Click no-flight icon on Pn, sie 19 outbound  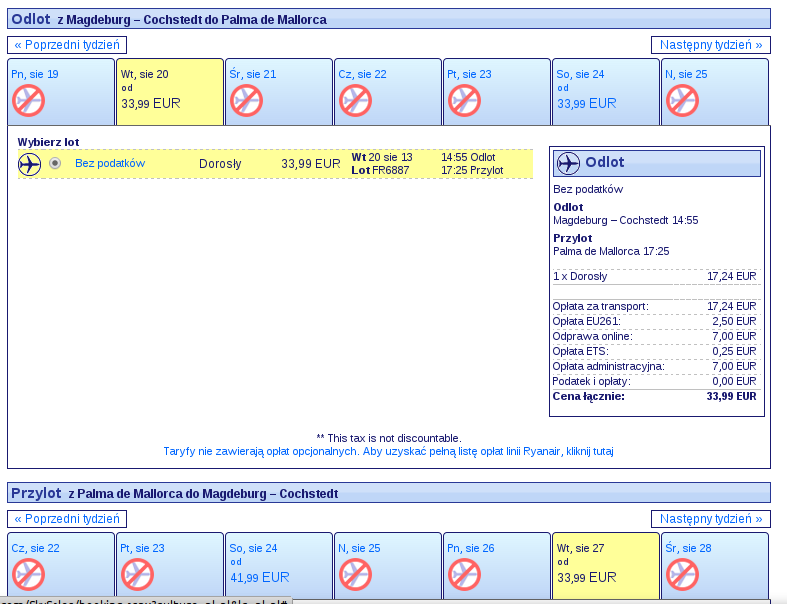(x=29, y=100)
